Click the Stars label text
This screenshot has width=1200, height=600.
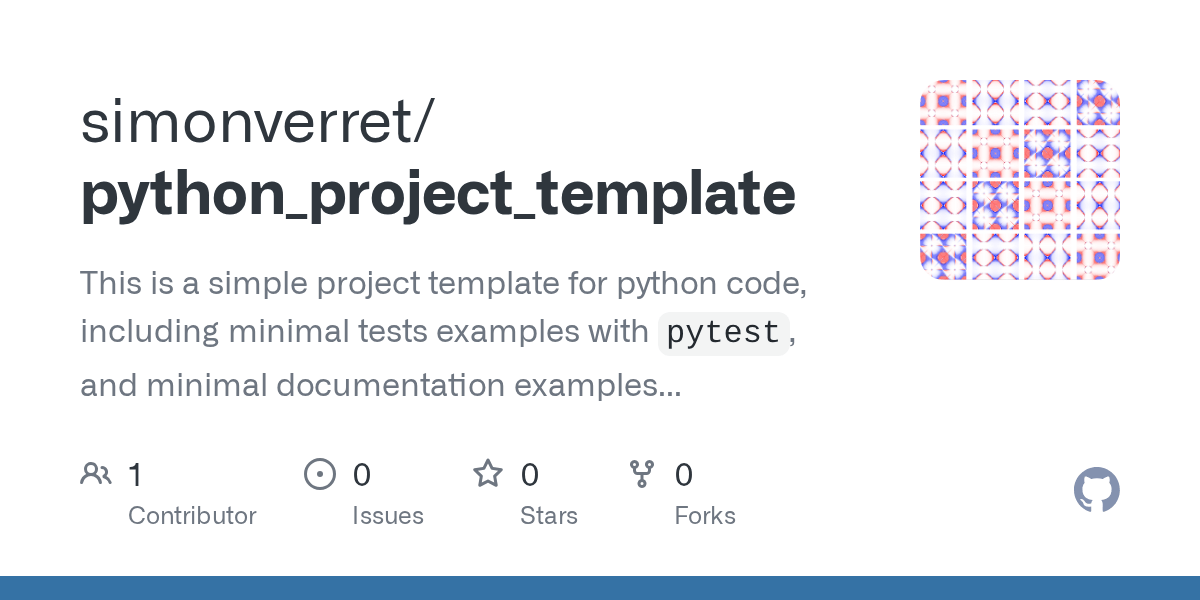pos(549,516)
